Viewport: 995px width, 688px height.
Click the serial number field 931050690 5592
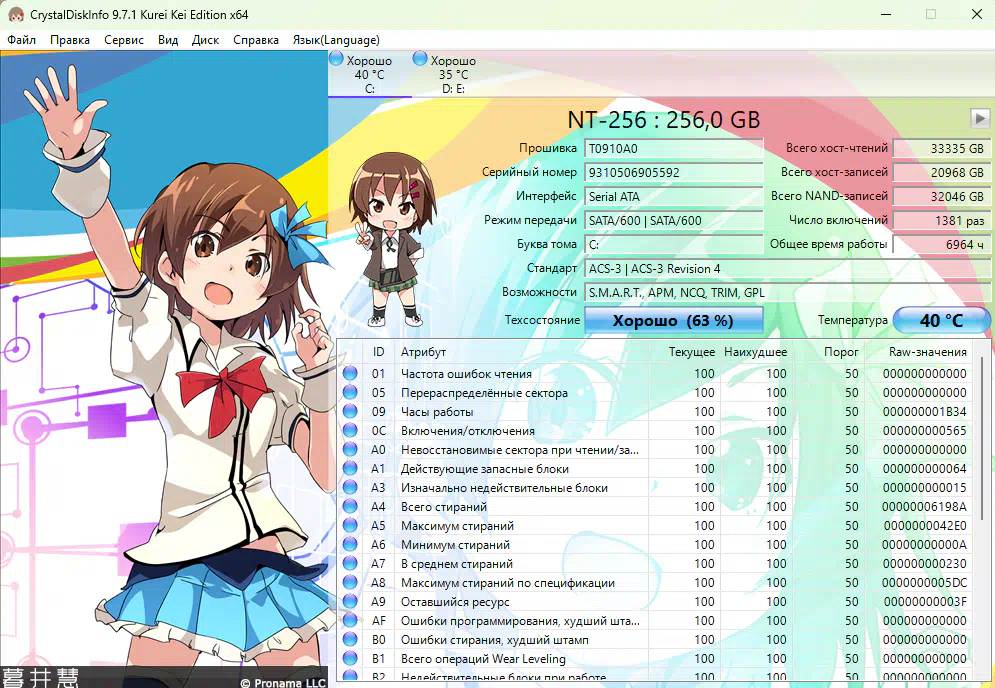click(x=673, y=173)
